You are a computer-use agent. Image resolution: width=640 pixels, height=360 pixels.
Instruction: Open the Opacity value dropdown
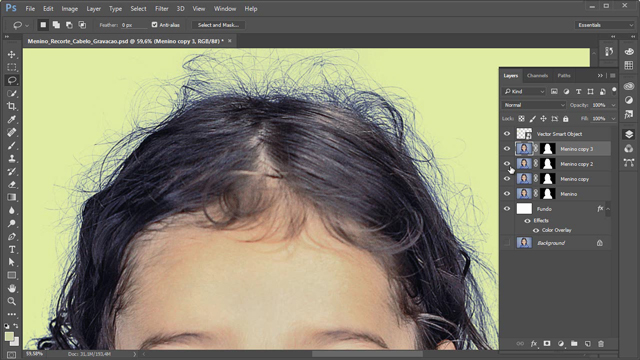[613, 105]
